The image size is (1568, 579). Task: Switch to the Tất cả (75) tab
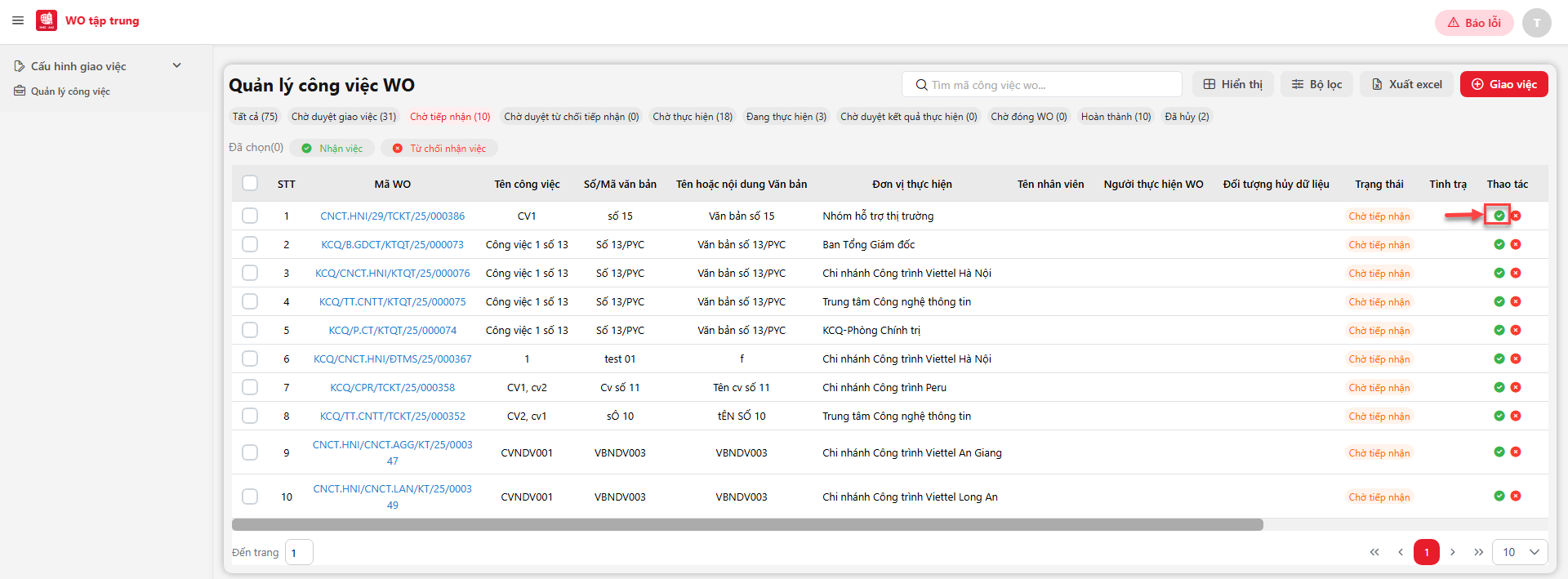[255, 117]
